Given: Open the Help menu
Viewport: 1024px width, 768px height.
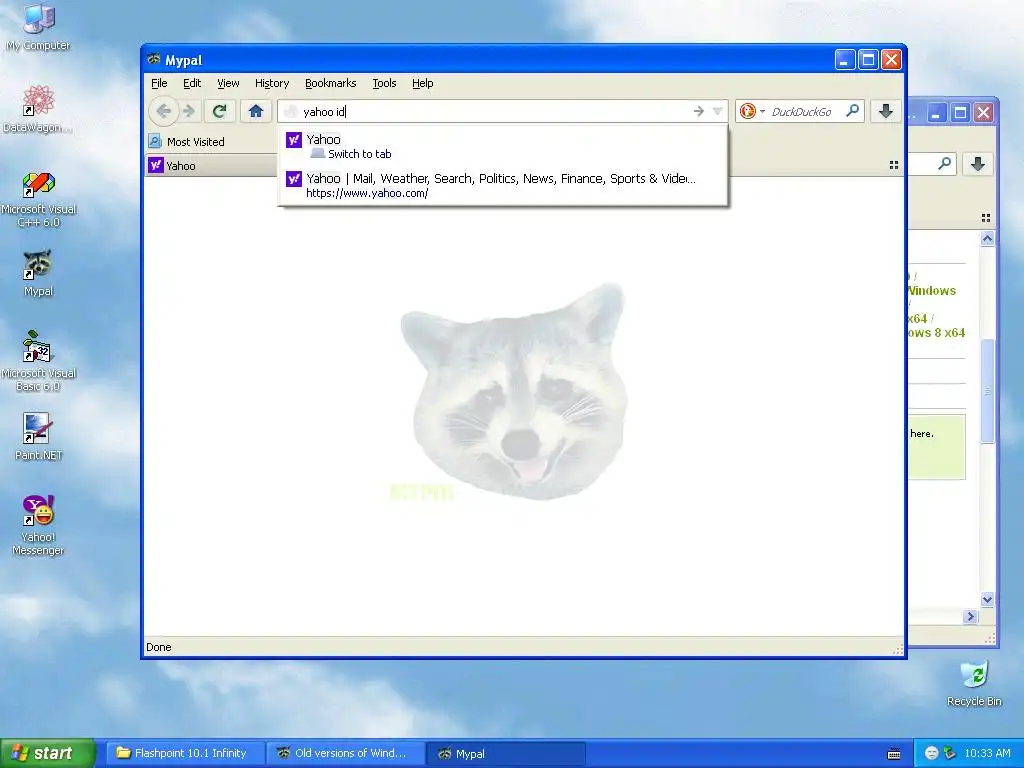Looking at the screenshot, I should (x=423, y=83).
